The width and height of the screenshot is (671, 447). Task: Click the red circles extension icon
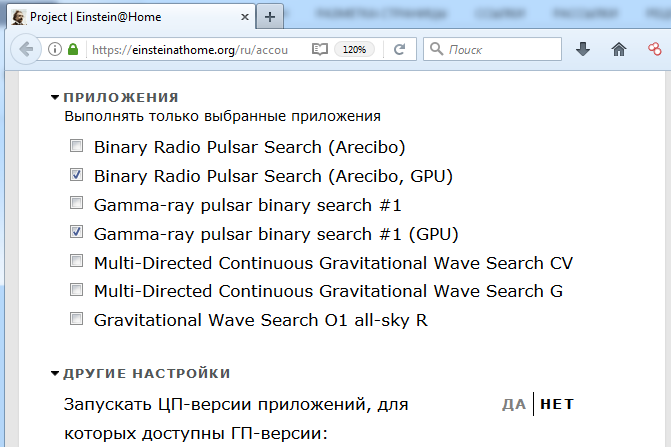point(655,50)
